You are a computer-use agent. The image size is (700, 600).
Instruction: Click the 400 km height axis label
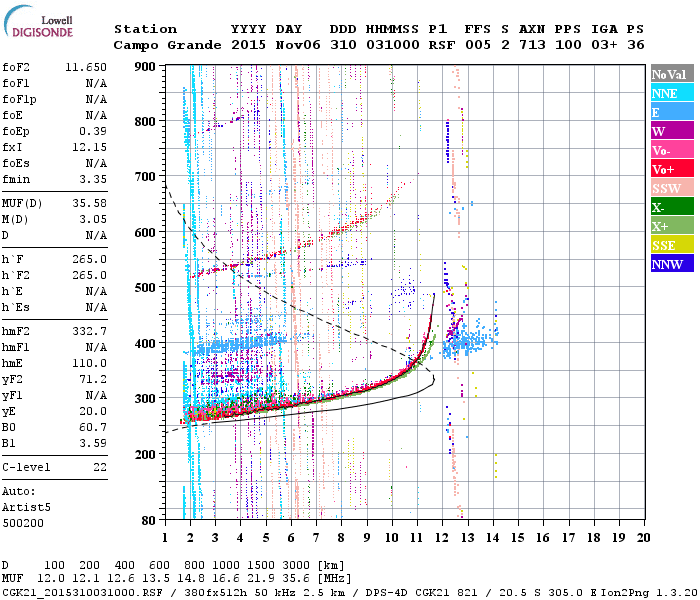click(145, 343)
